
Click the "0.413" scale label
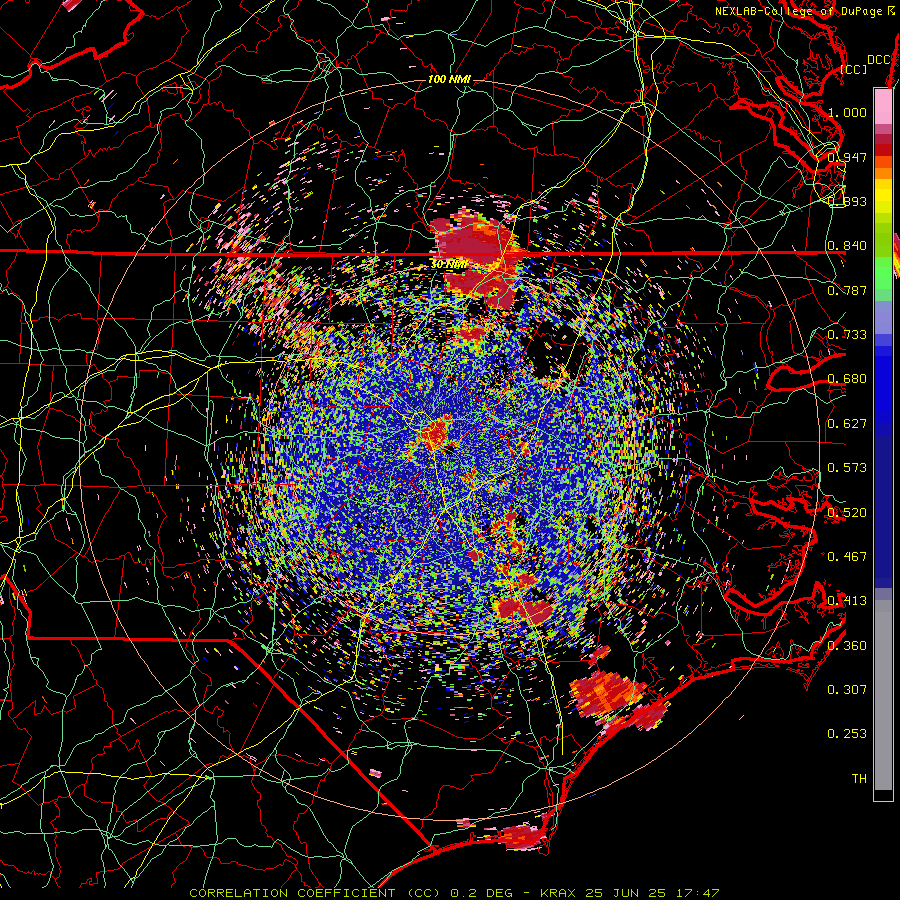pyautogui.click(x=847, y=600)
